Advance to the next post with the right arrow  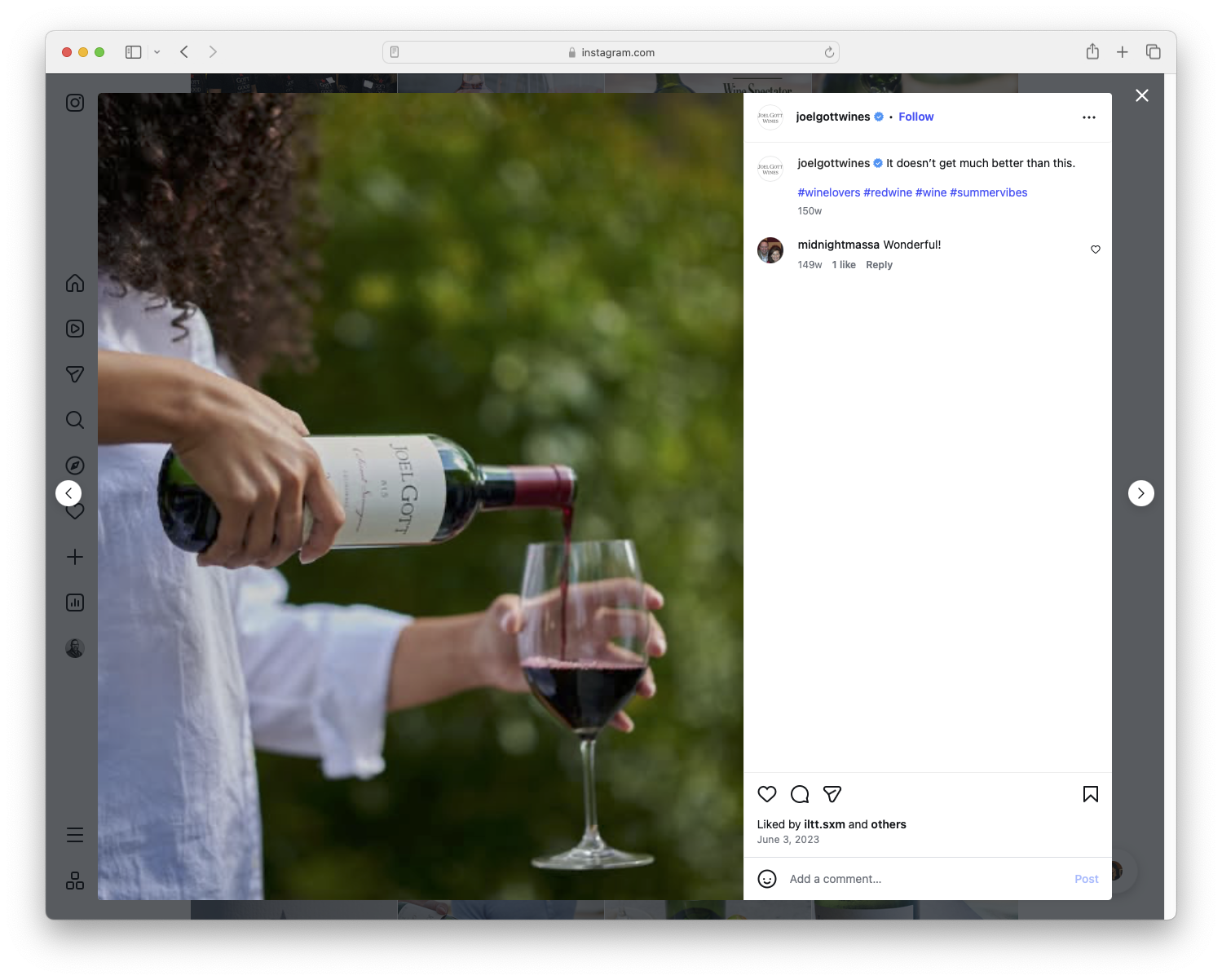pos(1140,492)
